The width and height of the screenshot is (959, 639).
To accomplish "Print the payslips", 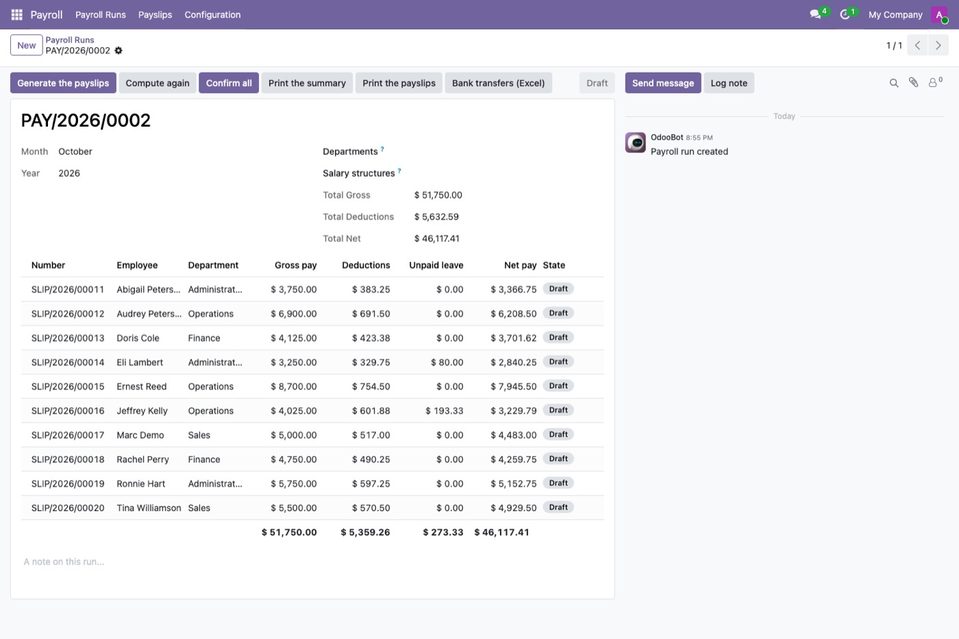I will click(x=399, y=83).
